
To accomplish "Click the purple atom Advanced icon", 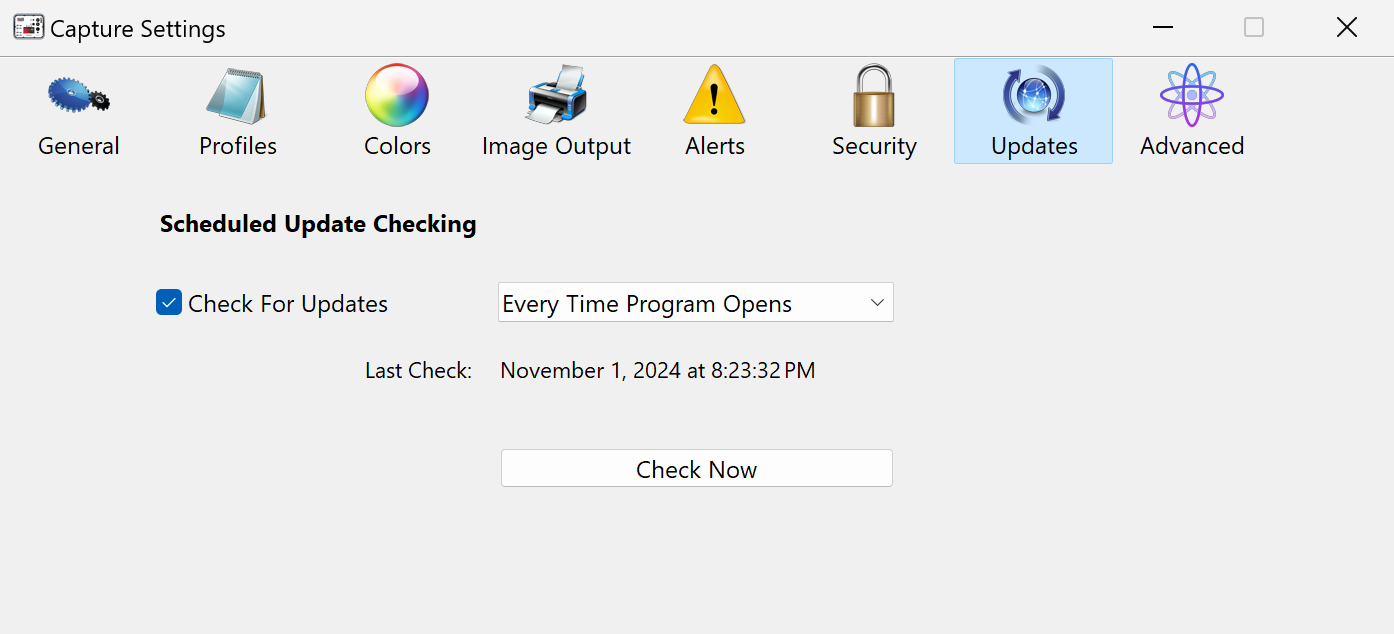I will pos(1192,96).
